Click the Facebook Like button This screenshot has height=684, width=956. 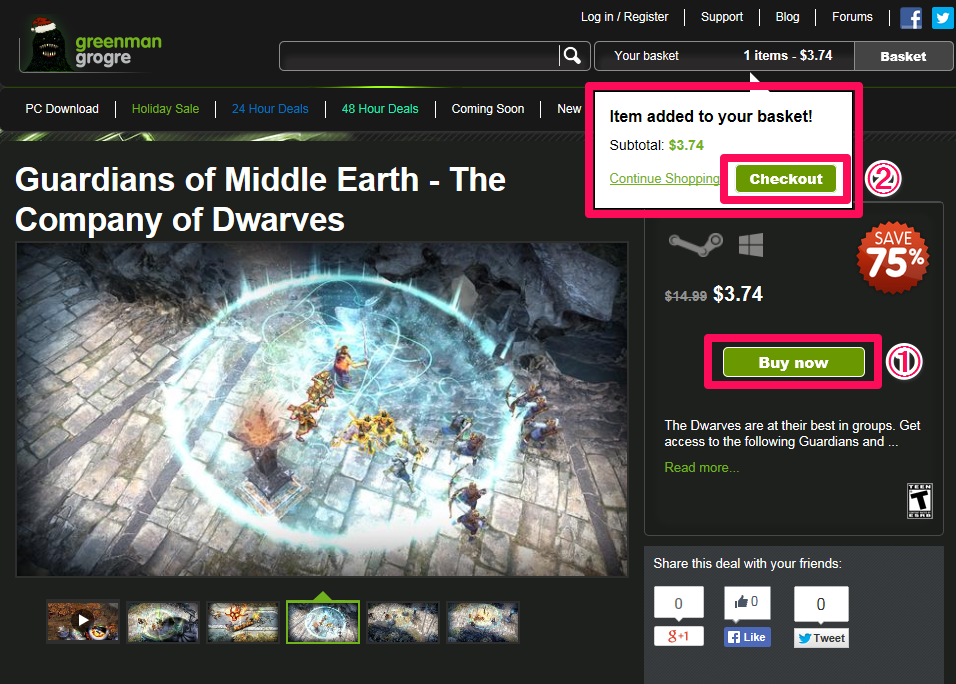(747, 637)
